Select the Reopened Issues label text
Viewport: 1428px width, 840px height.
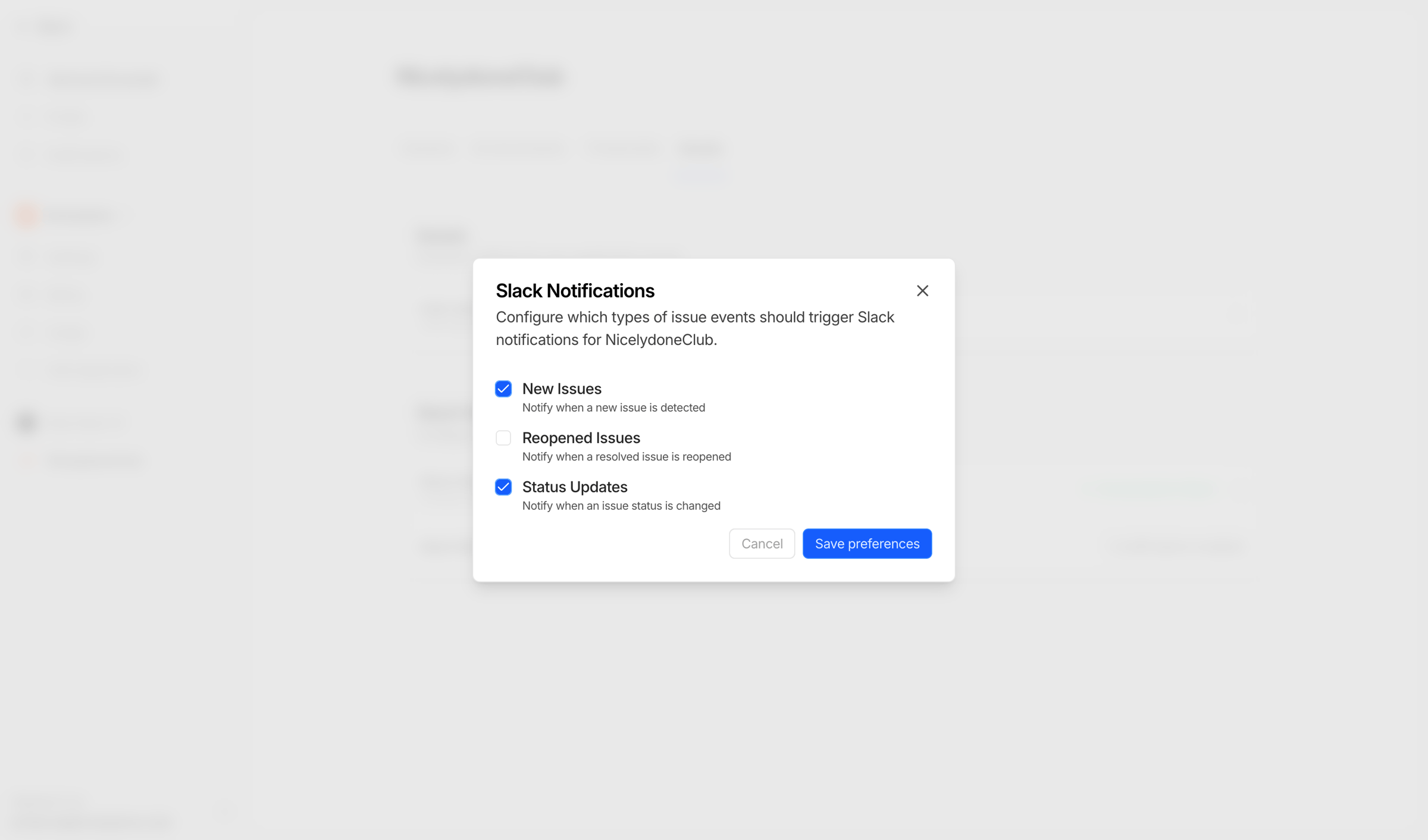coord(581,438)
